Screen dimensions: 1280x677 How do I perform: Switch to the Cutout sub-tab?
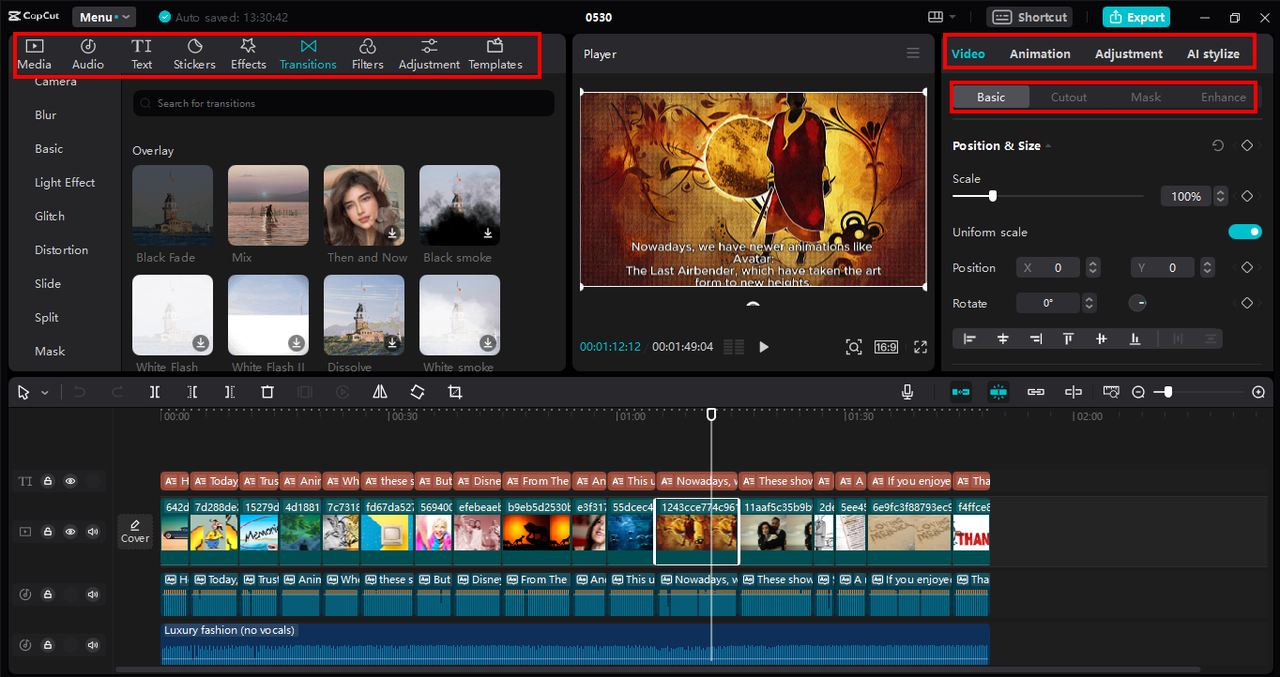coord(1068,97)
